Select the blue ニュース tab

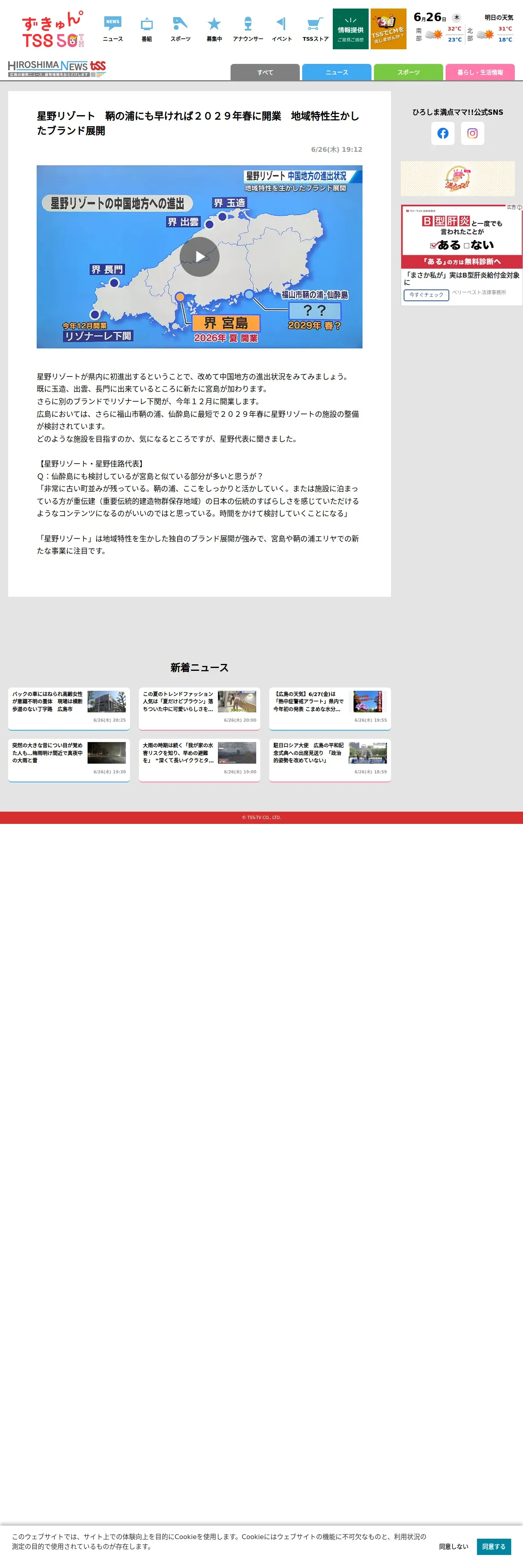(337, 72)
